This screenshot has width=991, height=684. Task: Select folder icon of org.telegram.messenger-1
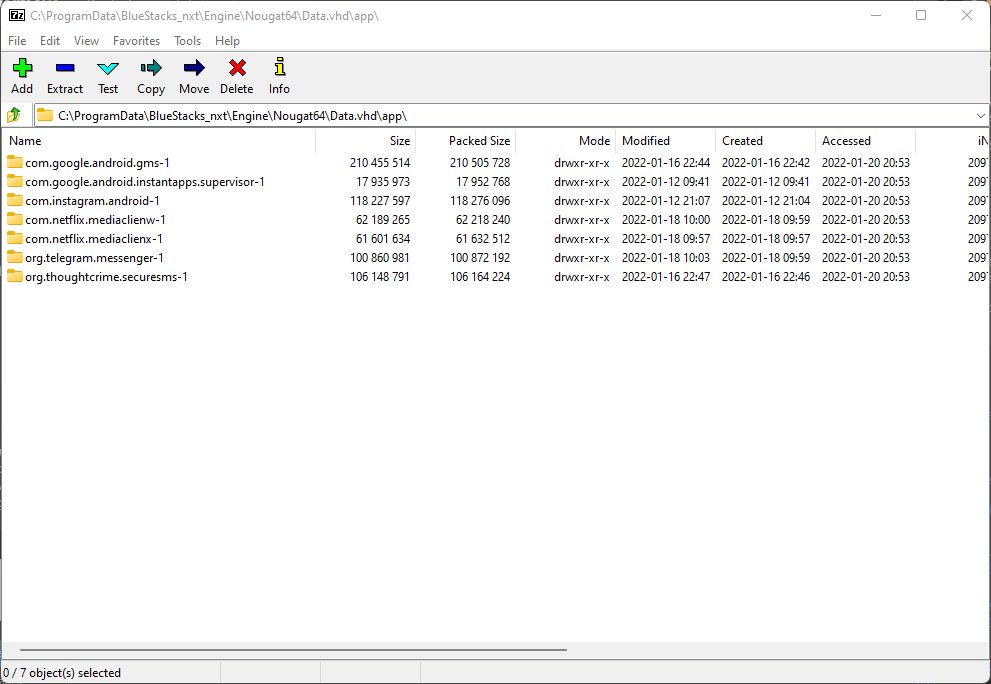click(15, 257)
